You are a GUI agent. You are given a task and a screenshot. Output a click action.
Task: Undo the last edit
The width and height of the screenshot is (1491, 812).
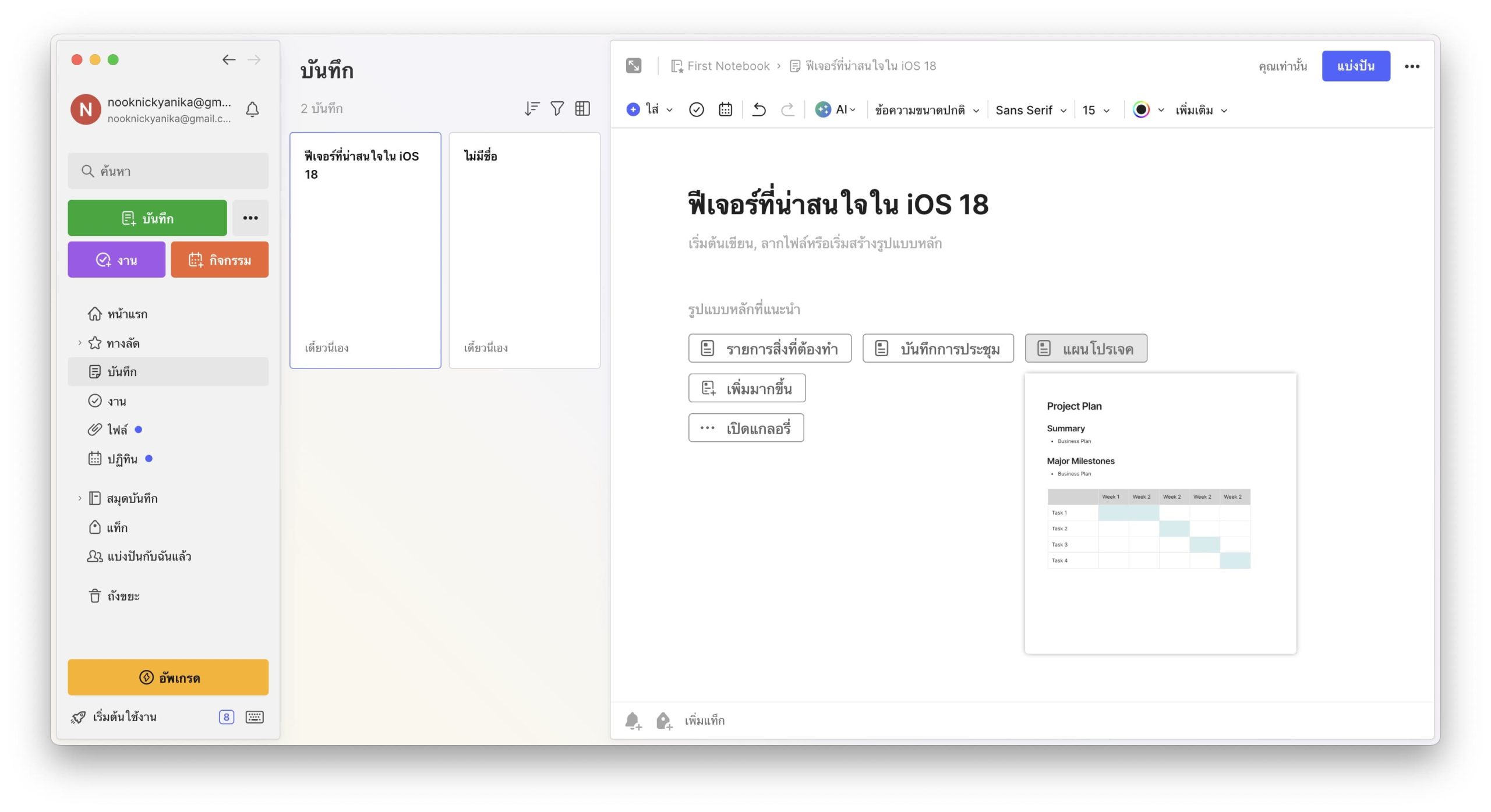[758, 109]
